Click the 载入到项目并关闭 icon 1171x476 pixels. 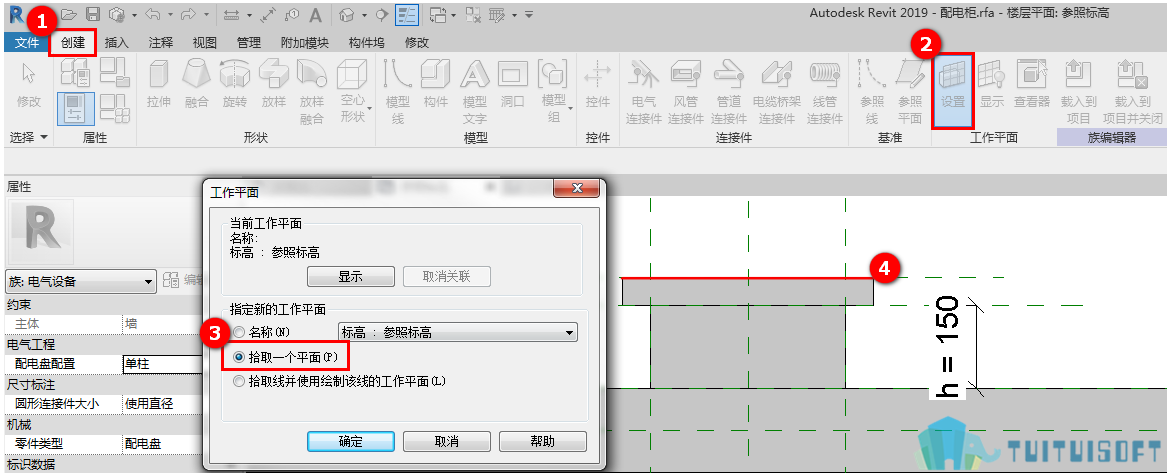1132,93
